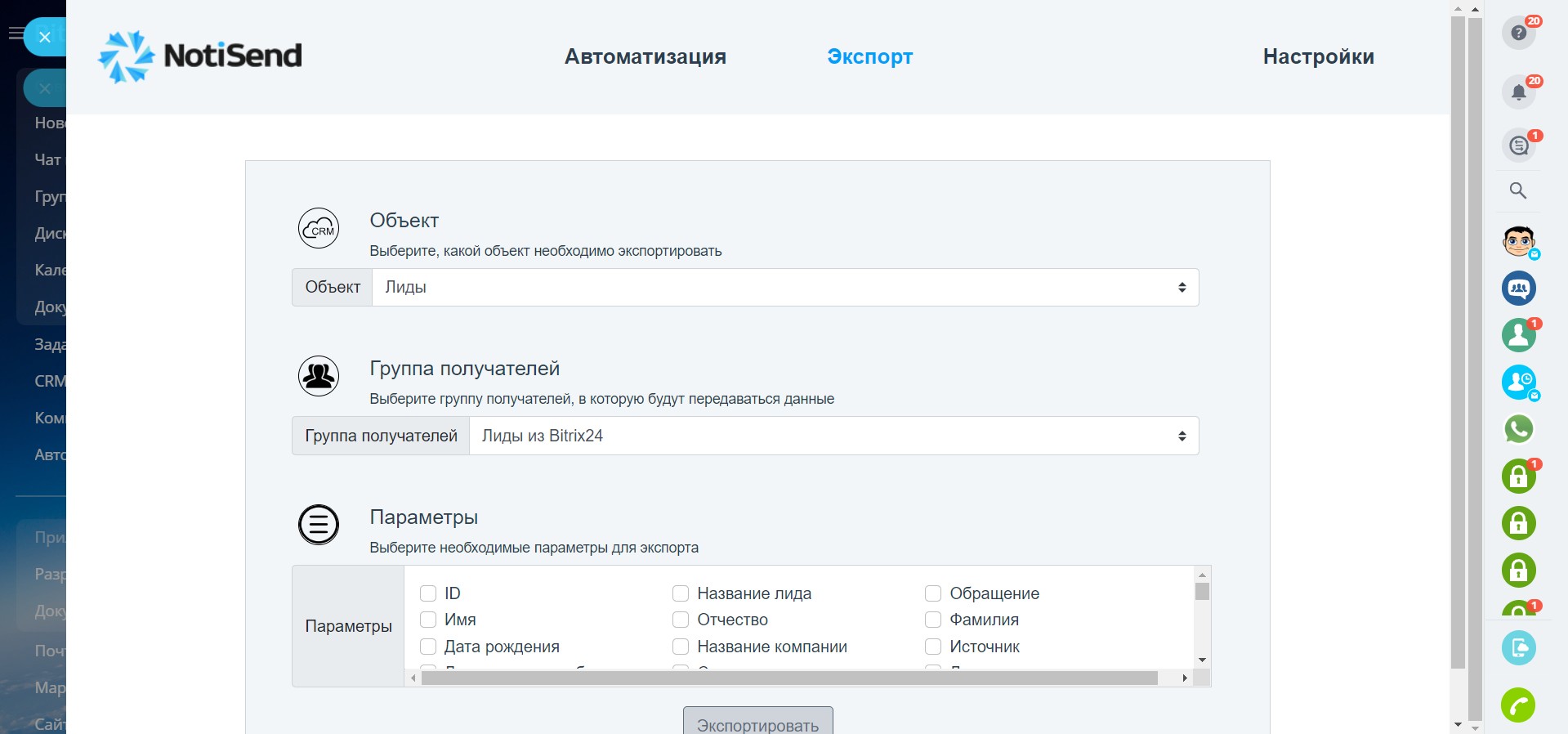Open the chat messages icon in sidebar
The width and height of the screenshot is (1568, 734).
pyautogui.click(x=1518, y=146)
